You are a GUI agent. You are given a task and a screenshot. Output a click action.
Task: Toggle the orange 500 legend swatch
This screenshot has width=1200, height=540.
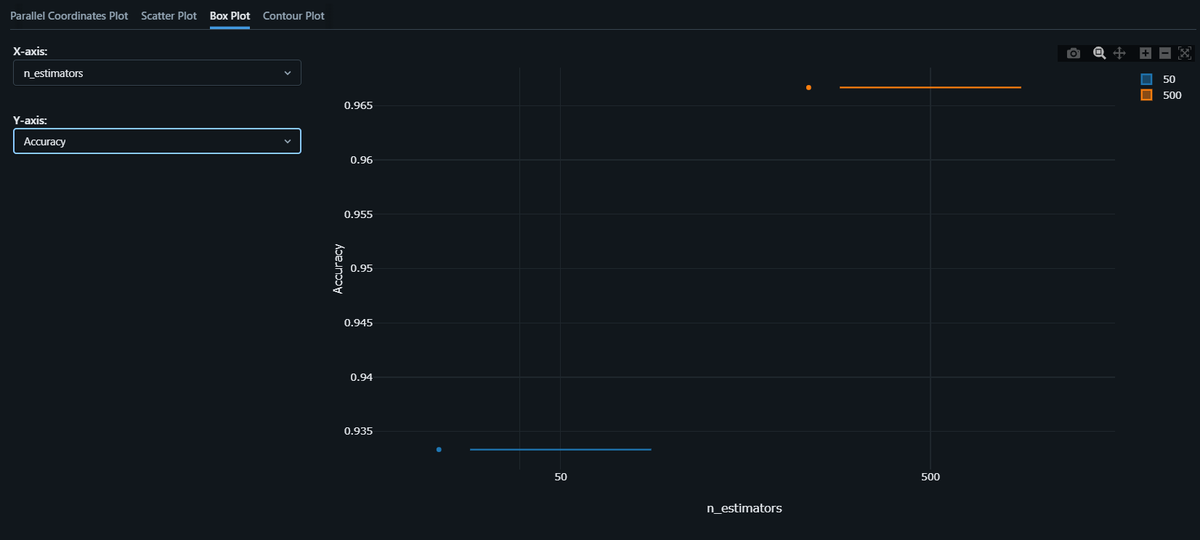click(x=1147, y=95)
